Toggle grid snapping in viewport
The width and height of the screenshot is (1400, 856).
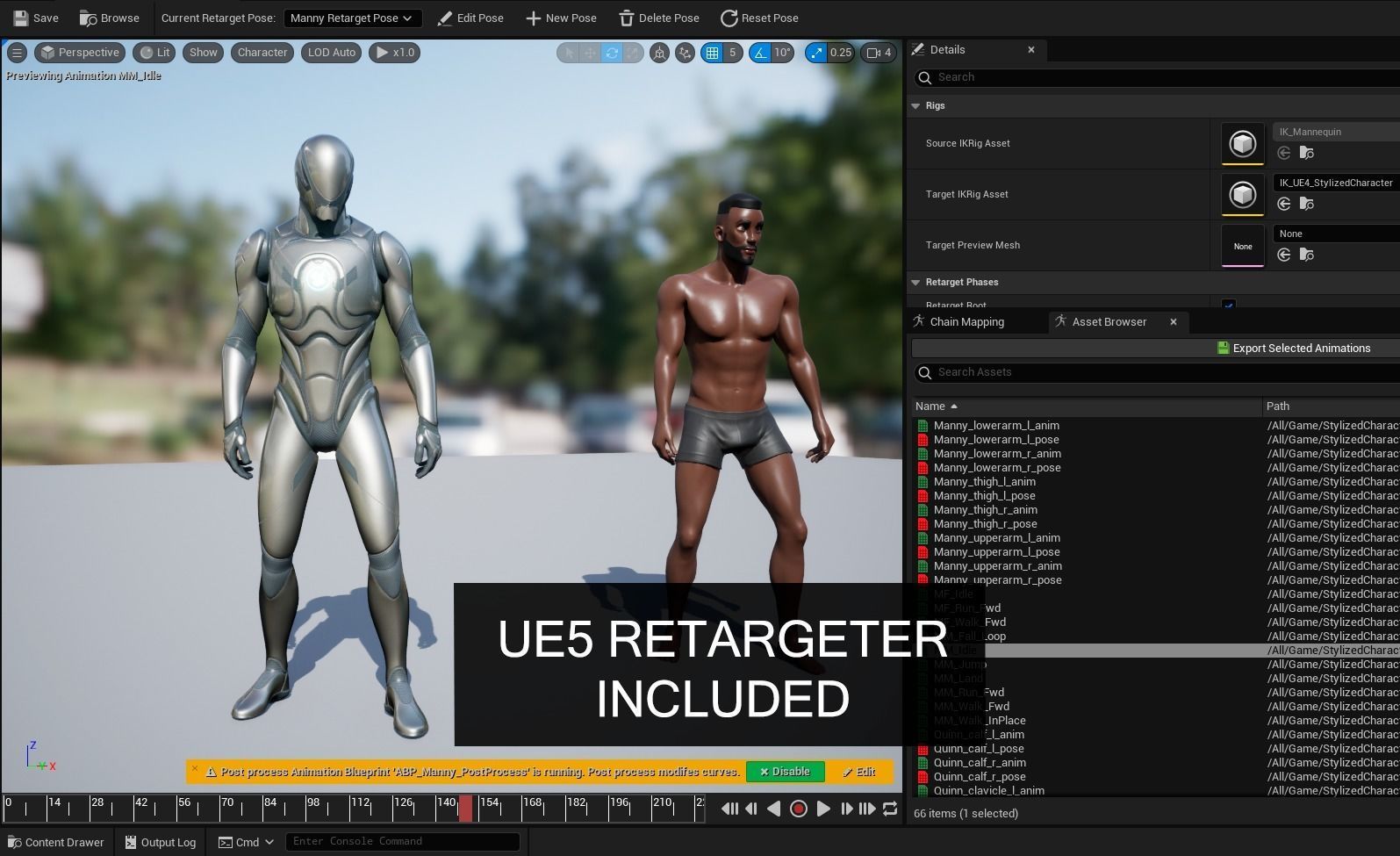tap(712, 53)
